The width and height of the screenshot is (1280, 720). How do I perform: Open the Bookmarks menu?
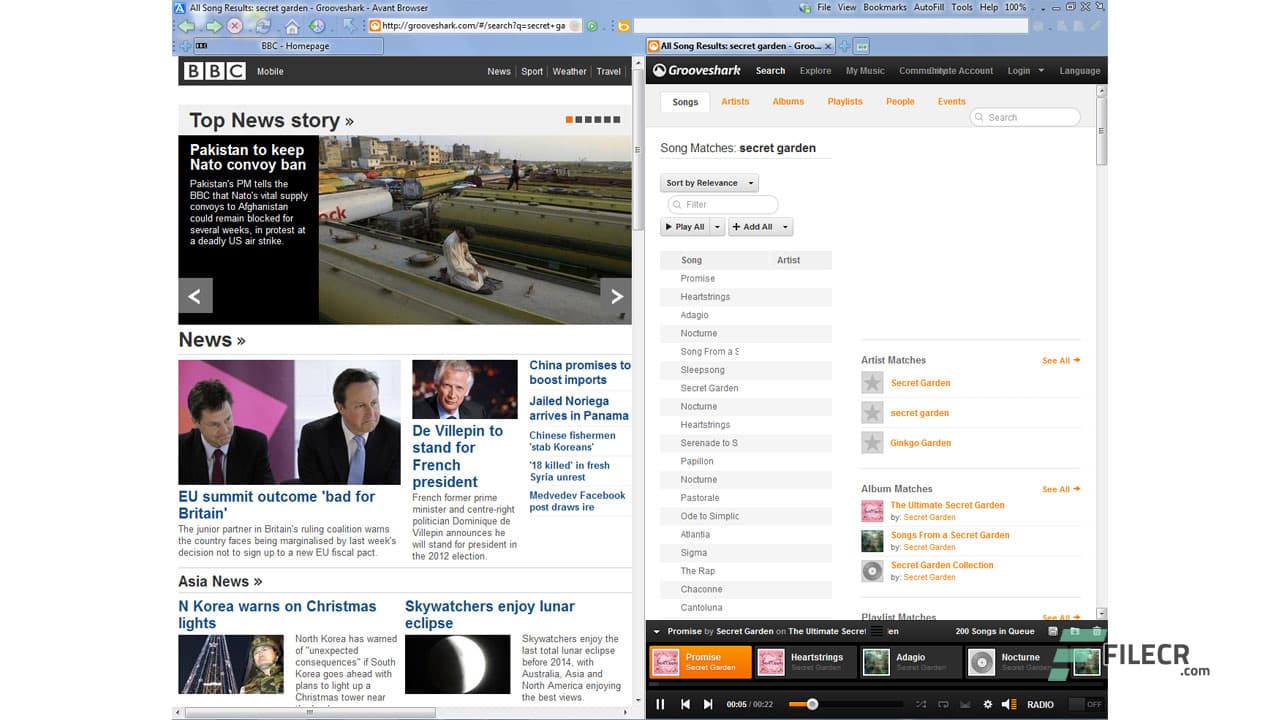tap(884, 7)
